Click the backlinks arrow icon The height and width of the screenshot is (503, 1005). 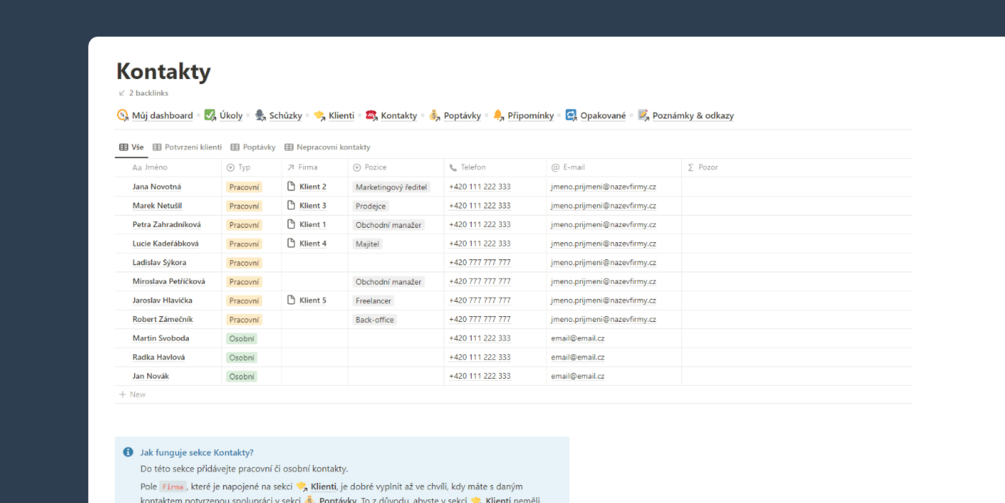click(x=122, y=93)
